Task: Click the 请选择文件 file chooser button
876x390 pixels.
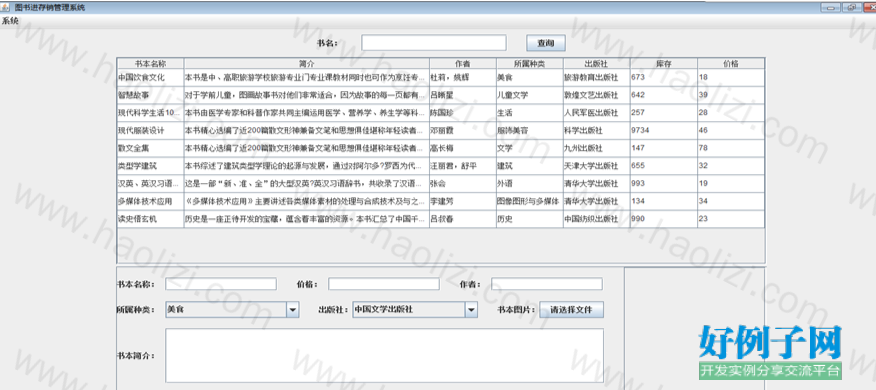Action: click(572, 310)
